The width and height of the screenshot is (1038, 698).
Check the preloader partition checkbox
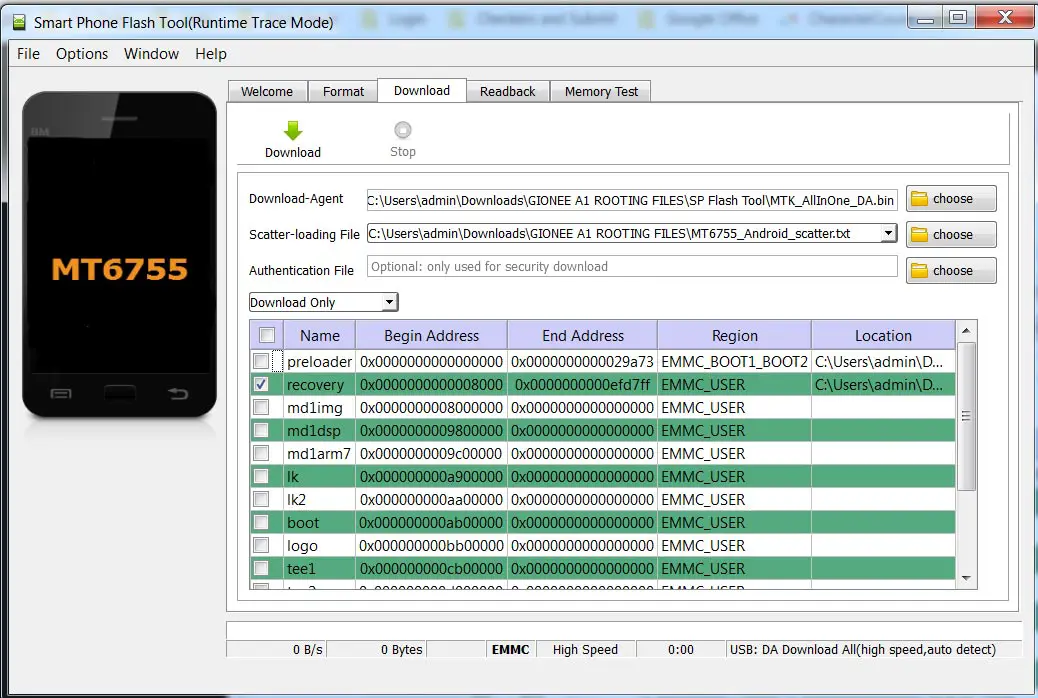pos(261,361)
